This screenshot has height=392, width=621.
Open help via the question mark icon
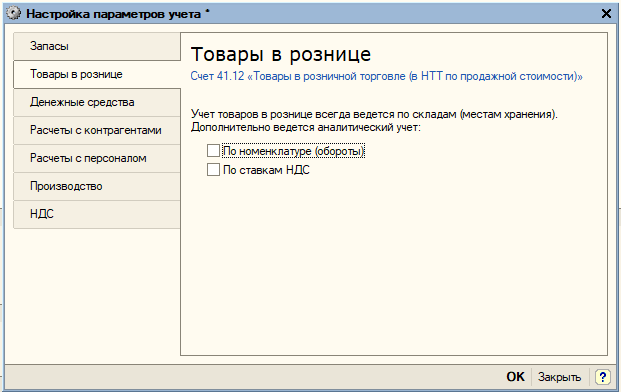click(x=602, y=377)
